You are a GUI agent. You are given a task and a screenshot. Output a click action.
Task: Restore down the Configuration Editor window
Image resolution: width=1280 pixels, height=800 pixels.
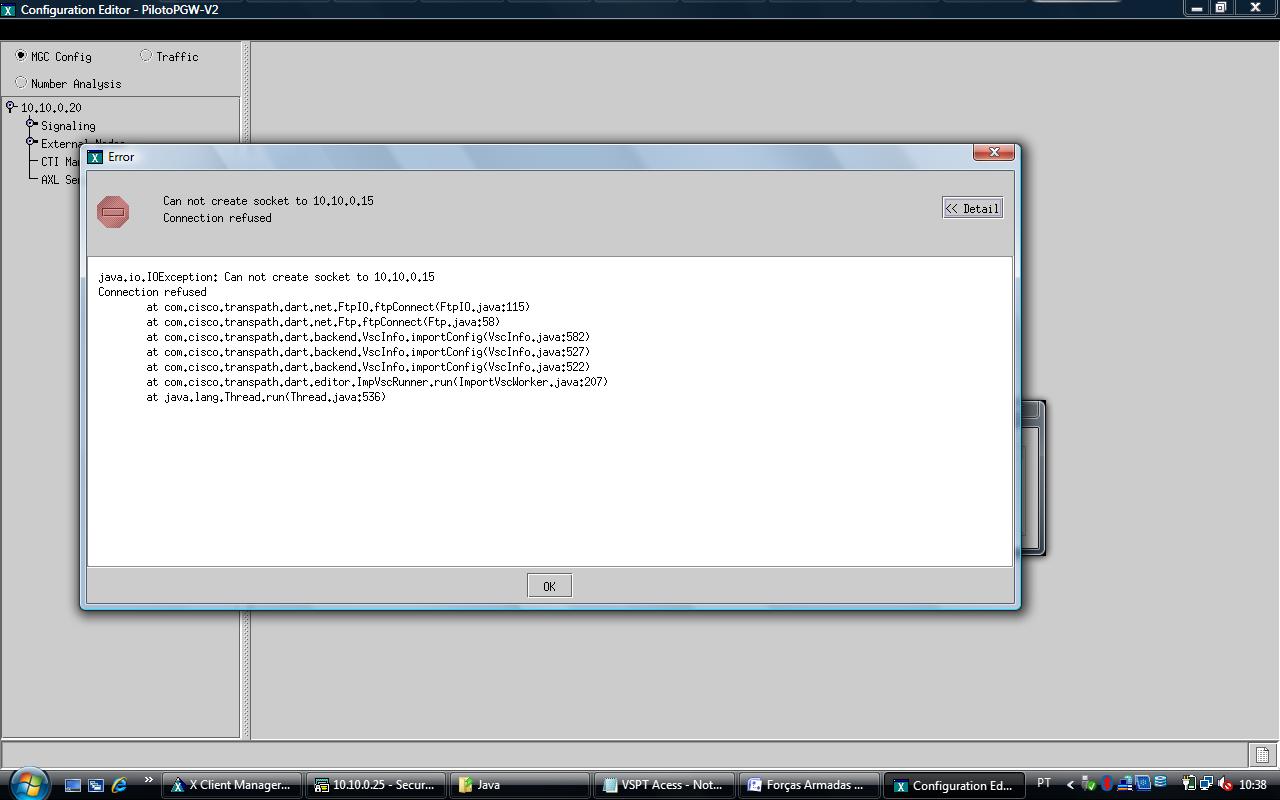click(x=1221, y=8)
